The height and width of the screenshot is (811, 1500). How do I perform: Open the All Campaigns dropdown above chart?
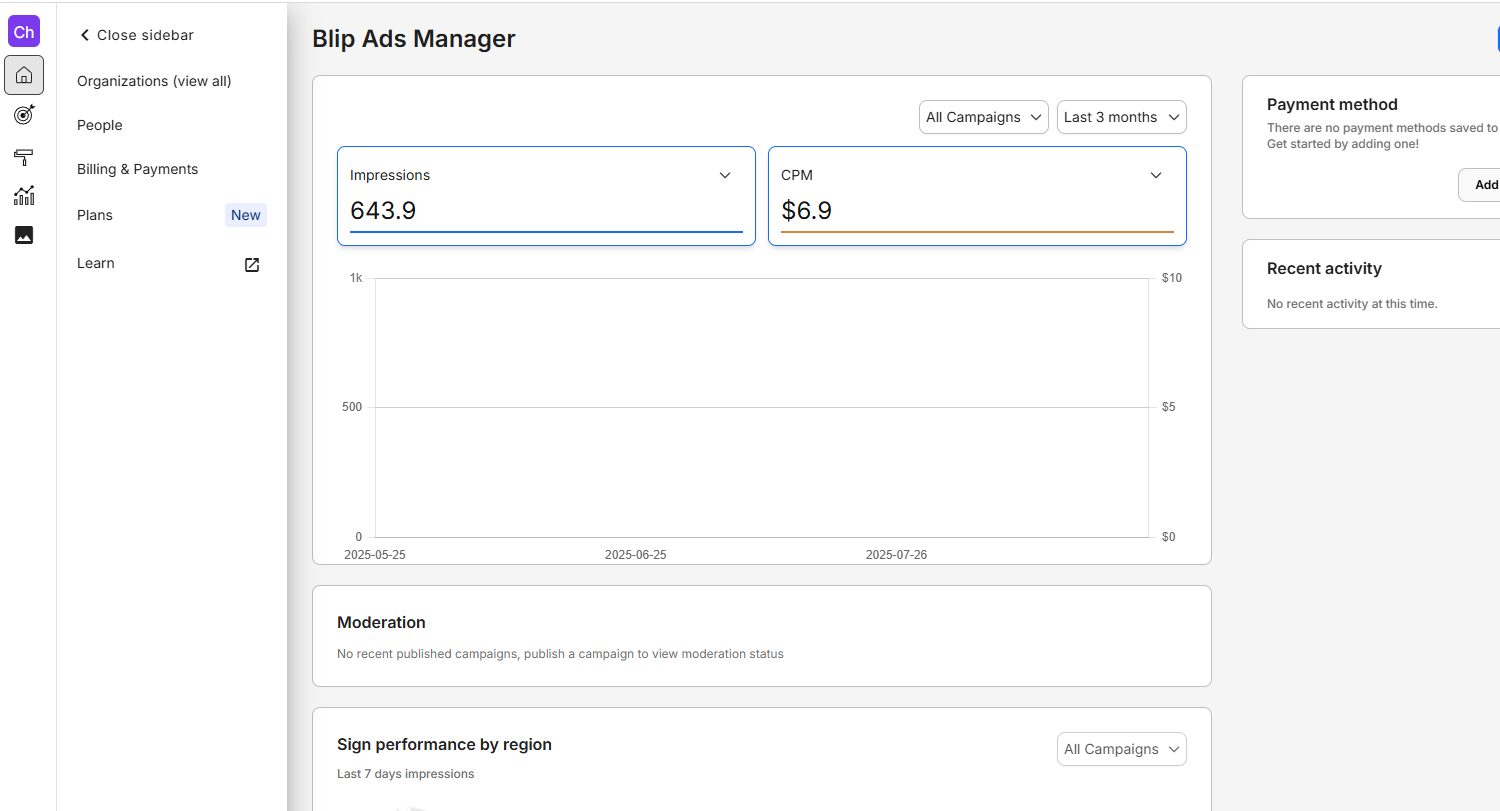984,117
